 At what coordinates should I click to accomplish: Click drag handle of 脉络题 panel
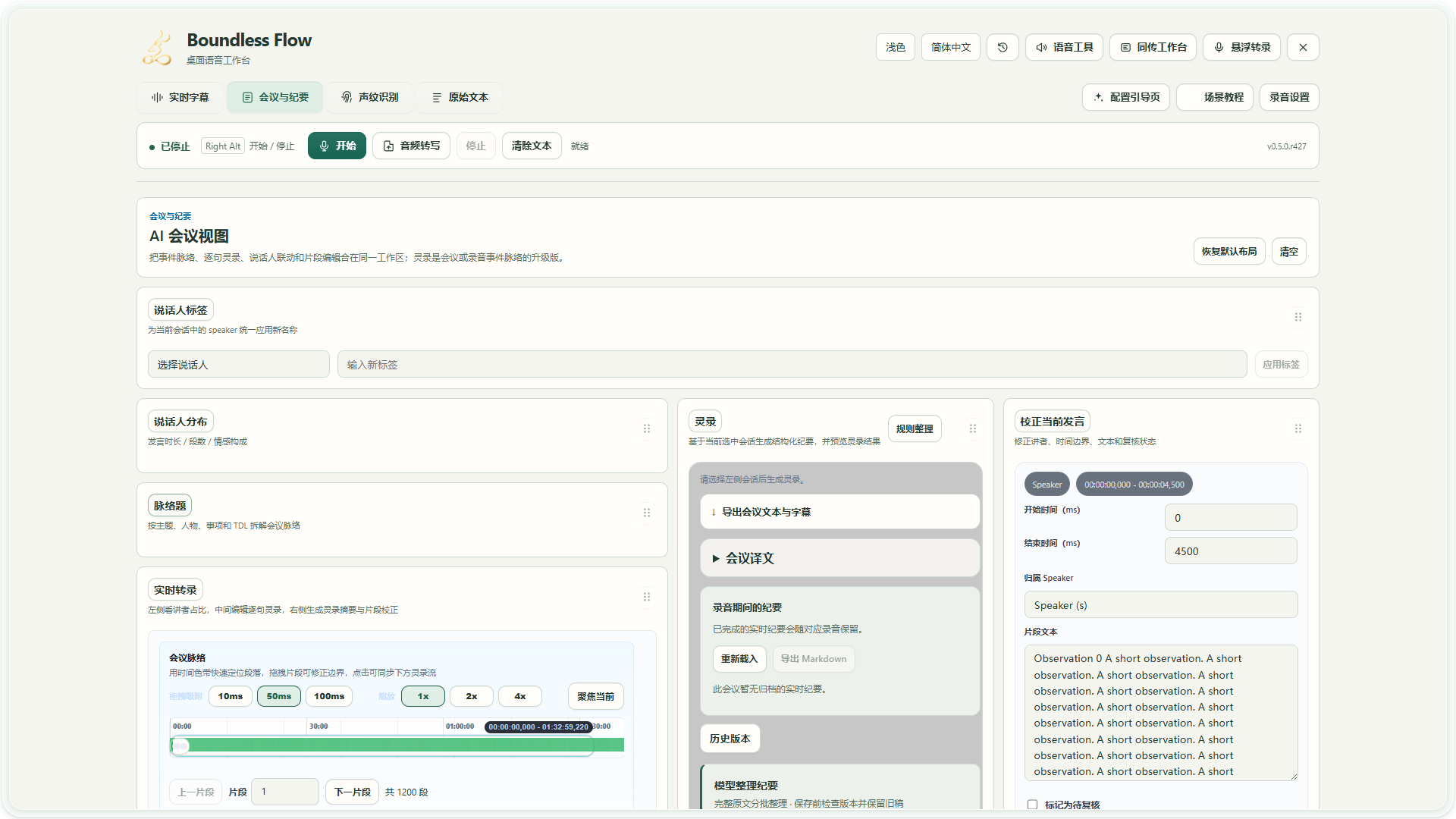(647, 513)
